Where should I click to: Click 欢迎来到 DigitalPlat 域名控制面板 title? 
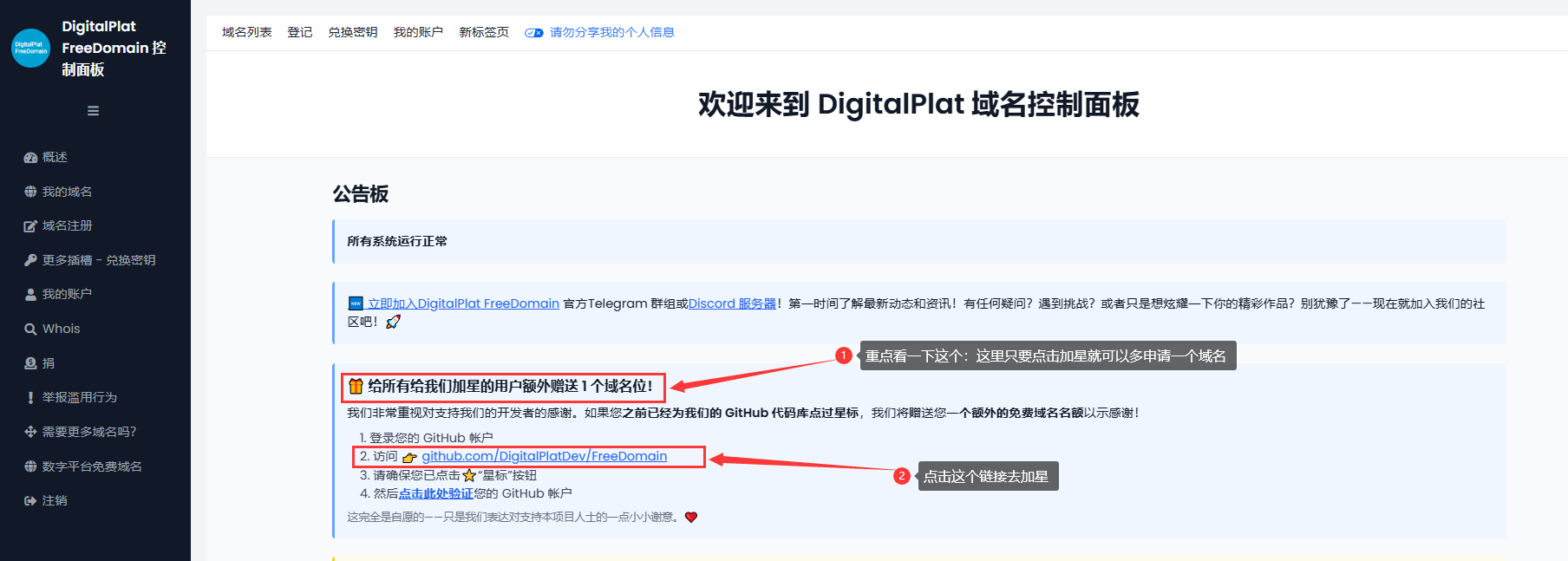click(x=918, y=104)
